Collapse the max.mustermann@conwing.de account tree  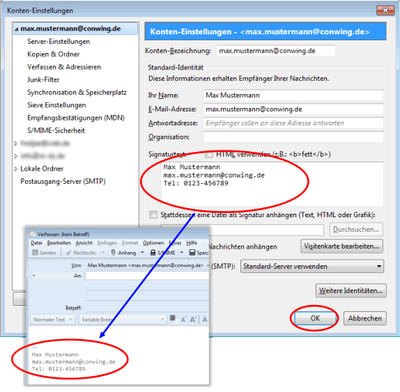click(16, 29)
